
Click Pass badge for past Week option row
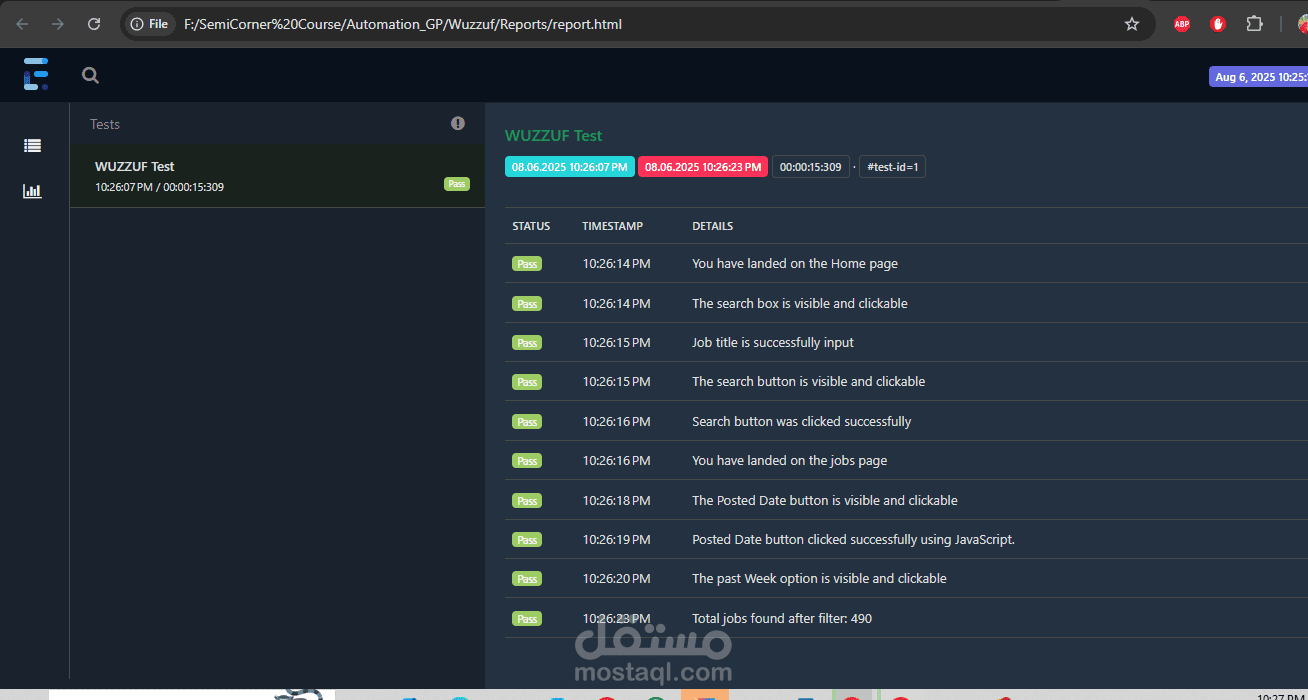pos(527,579)
